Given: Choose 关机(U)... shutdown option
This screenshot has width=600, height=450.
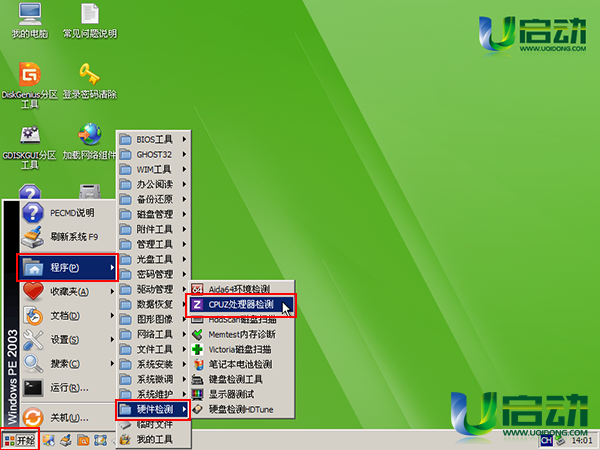Looking at the screenshot, I should click(x=68, y=417).
